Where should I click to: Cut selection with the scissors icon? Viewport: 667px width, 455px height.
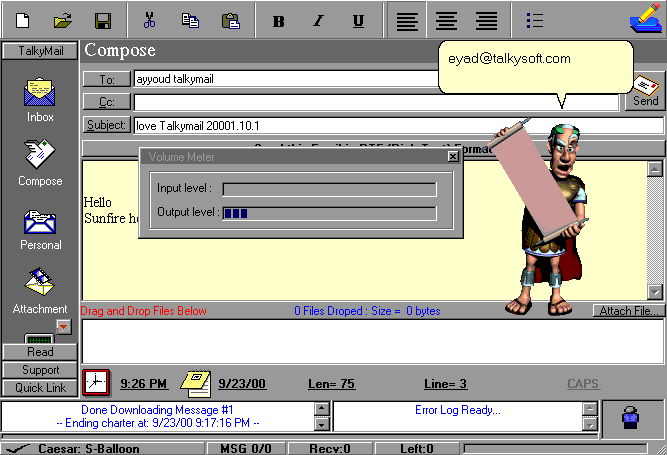pyautogui.click(x=149, y=20)
